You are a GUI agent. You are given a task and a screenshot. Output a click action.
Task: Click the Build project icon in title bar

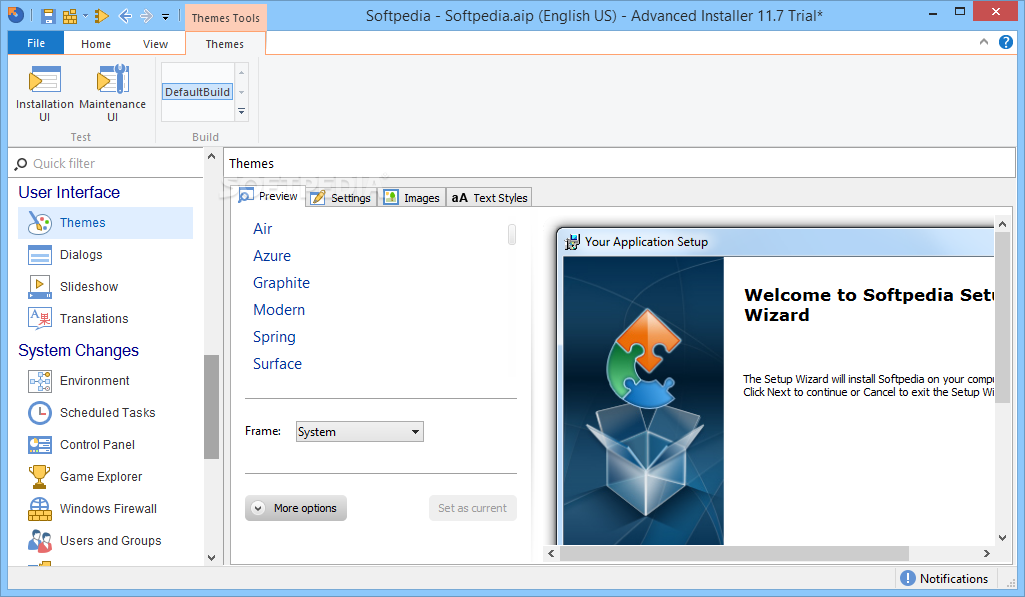click(x=69, y=16)
